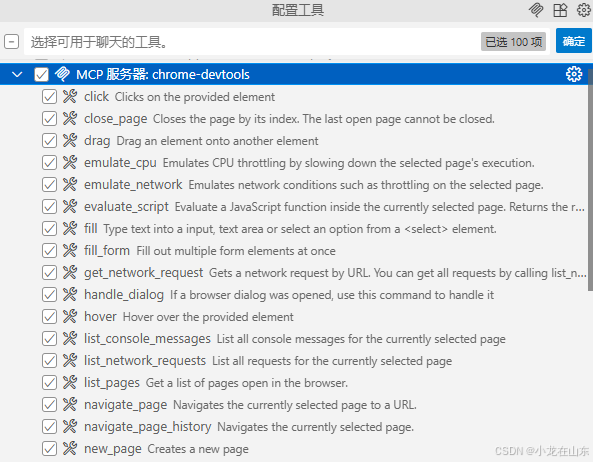Click the tool icon next to list_pages

70,382
